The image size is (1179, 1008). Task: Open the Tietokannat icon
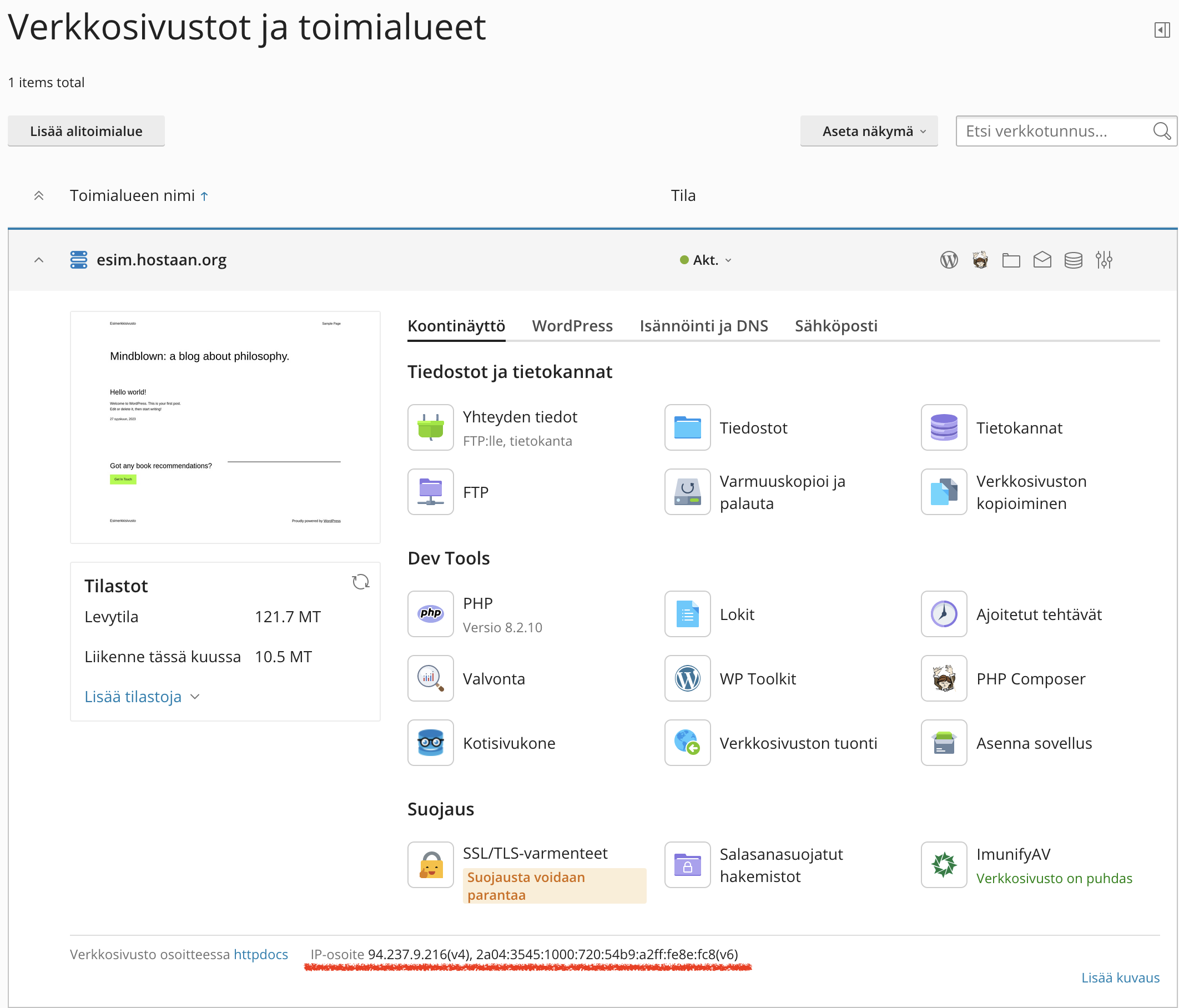click(x=944, y=427)
